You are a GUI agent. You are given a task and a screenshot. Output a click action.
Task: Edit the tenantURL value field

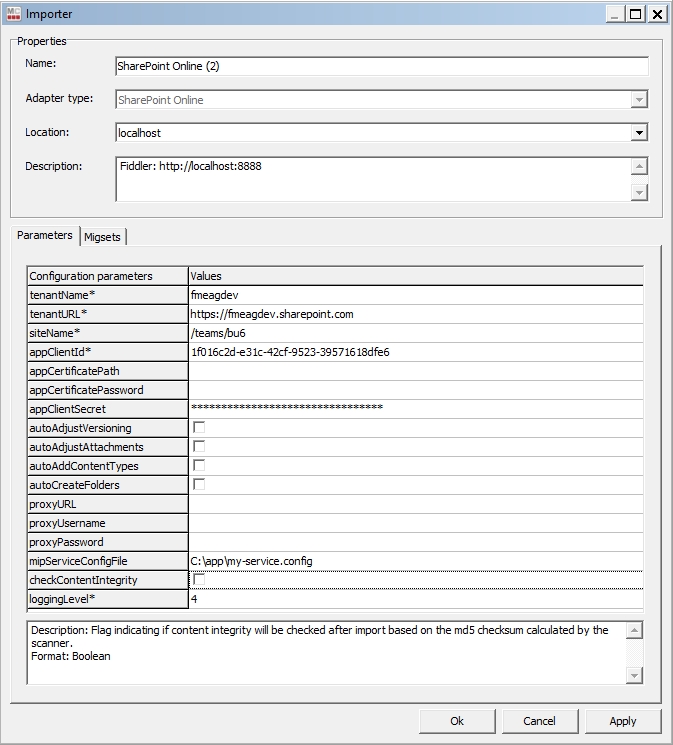click(x=415, y=314)
